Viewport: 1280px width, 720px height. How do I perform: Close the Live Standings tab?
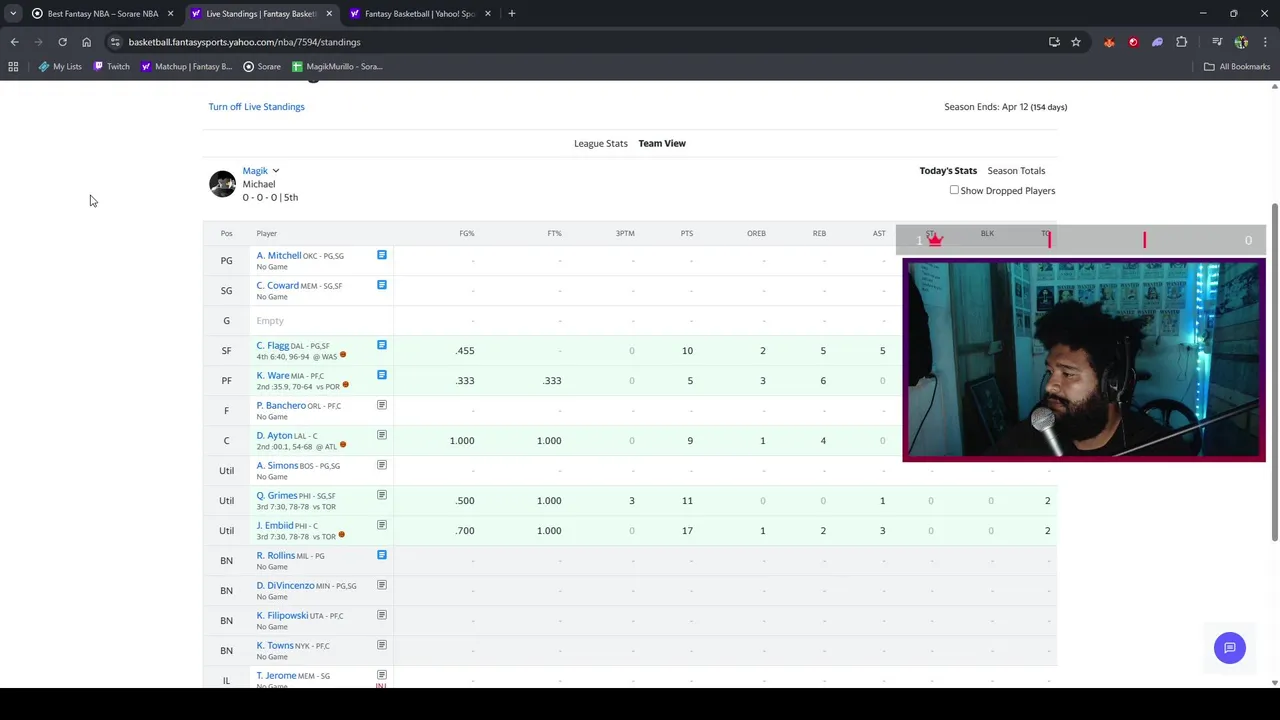pyautogui.click(x=329, y=13)
